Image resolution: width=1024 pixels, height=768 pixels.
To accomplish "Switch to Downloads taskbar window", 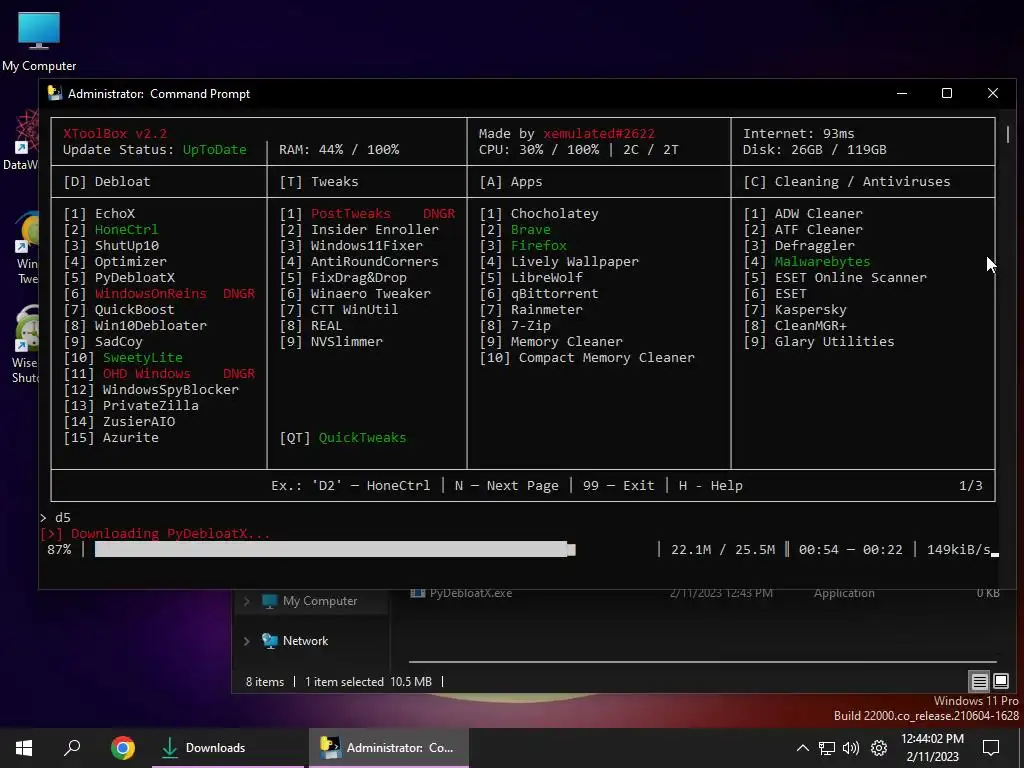I will [x=228, y=748].
